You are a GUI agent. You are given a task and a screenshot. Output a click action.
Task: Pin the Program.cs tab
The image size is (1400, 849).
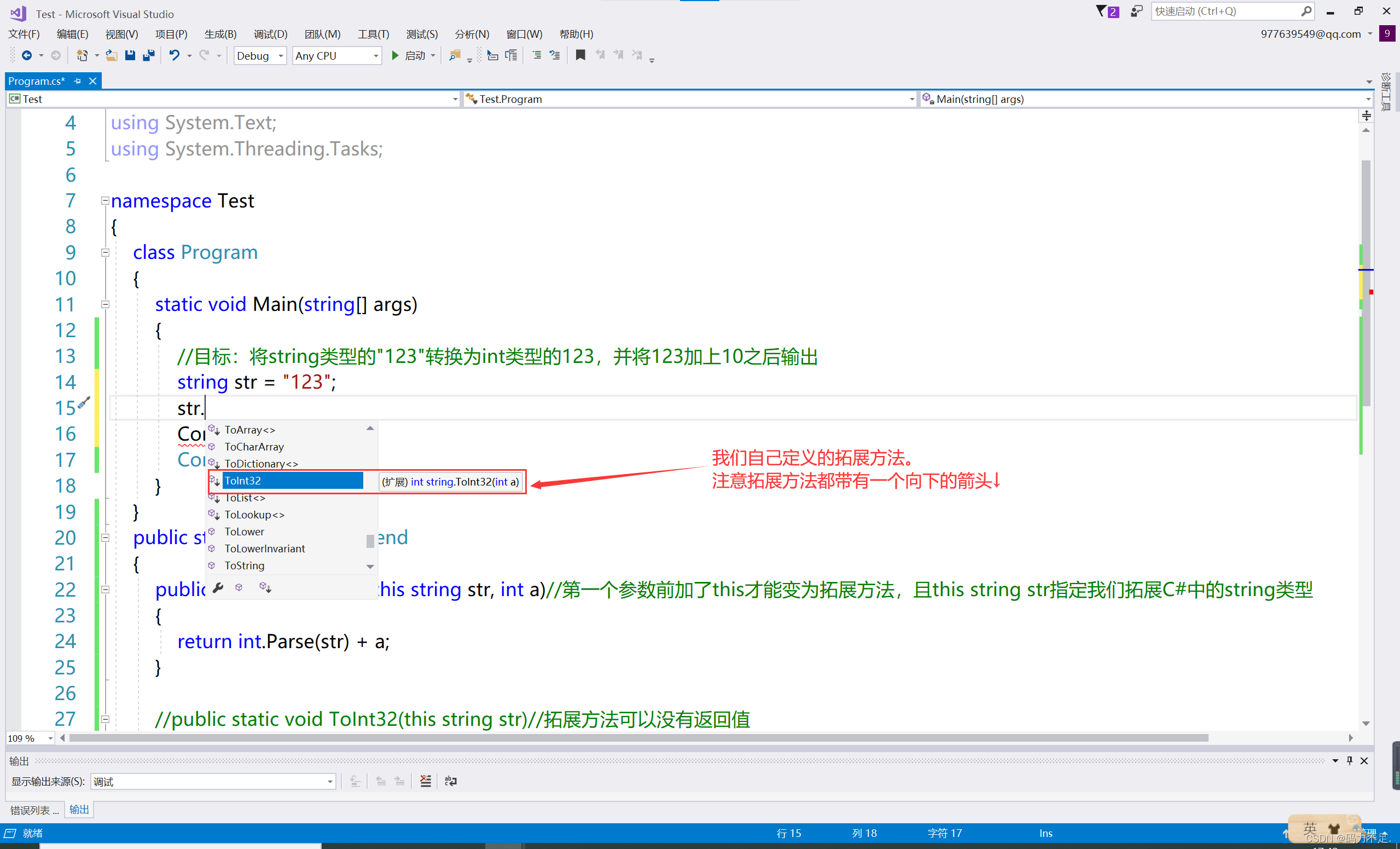77,82
